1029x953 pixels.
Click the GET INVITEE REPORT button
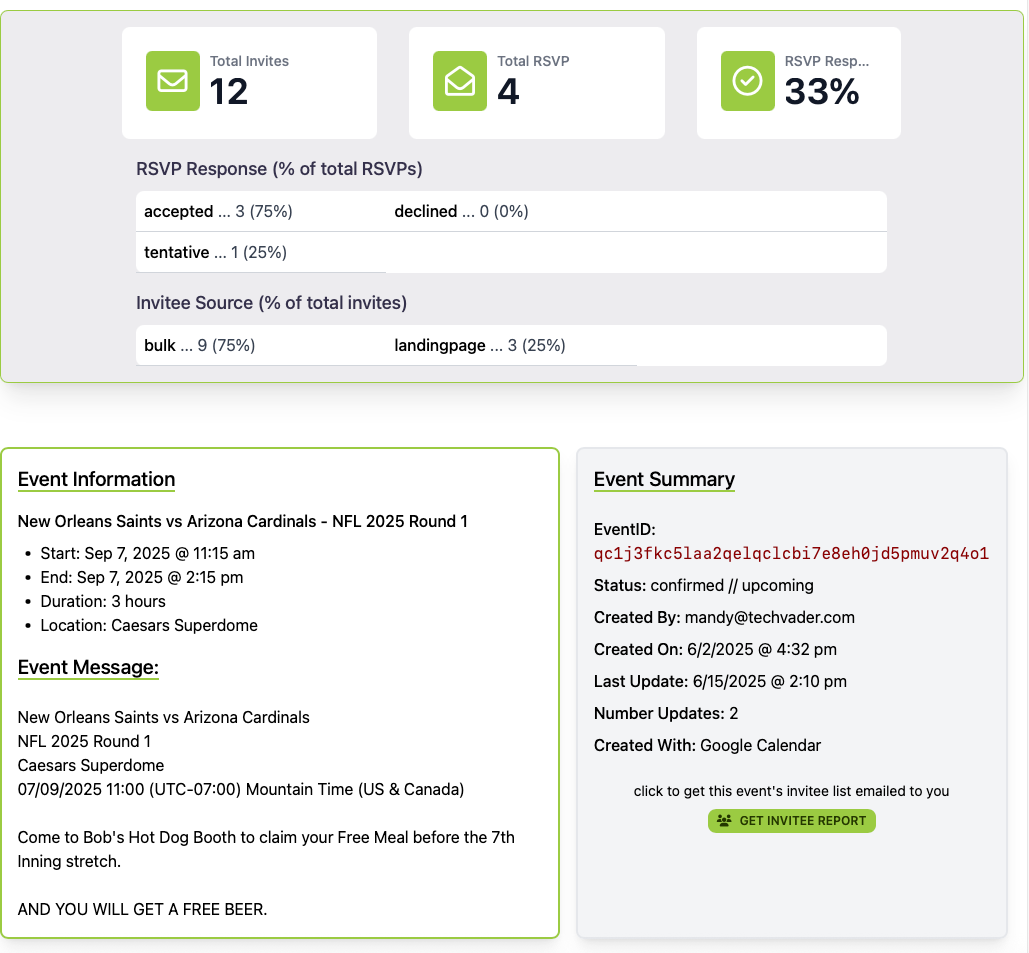pos(791,820)
